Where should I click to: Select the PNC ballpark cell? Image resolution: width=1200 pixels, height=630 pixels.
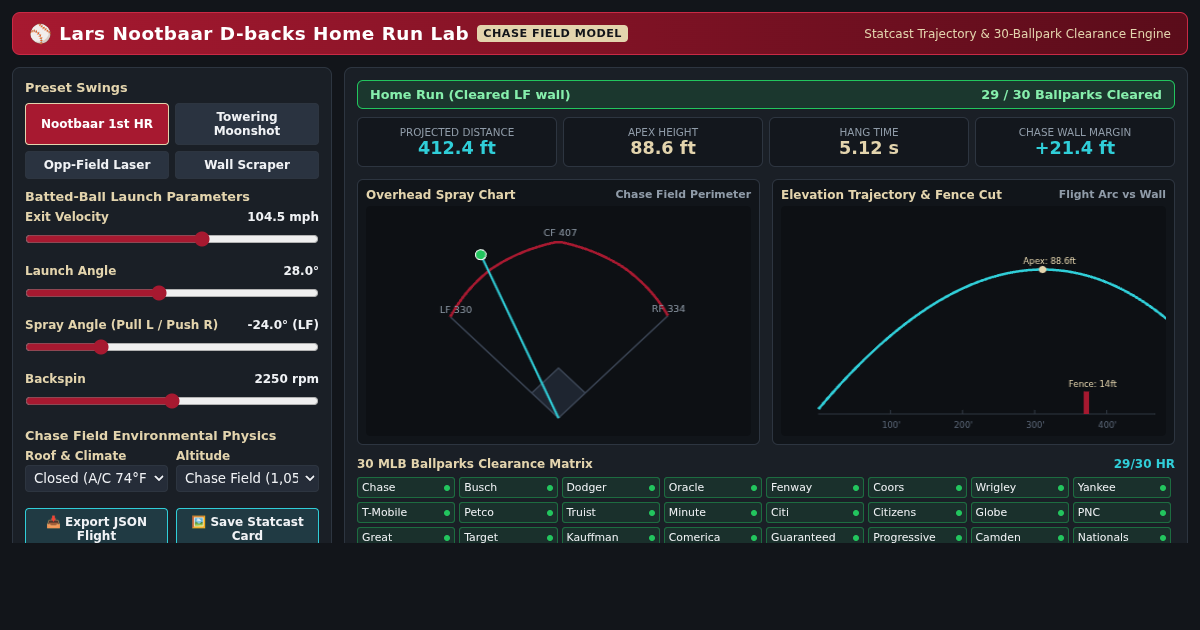1122,513
